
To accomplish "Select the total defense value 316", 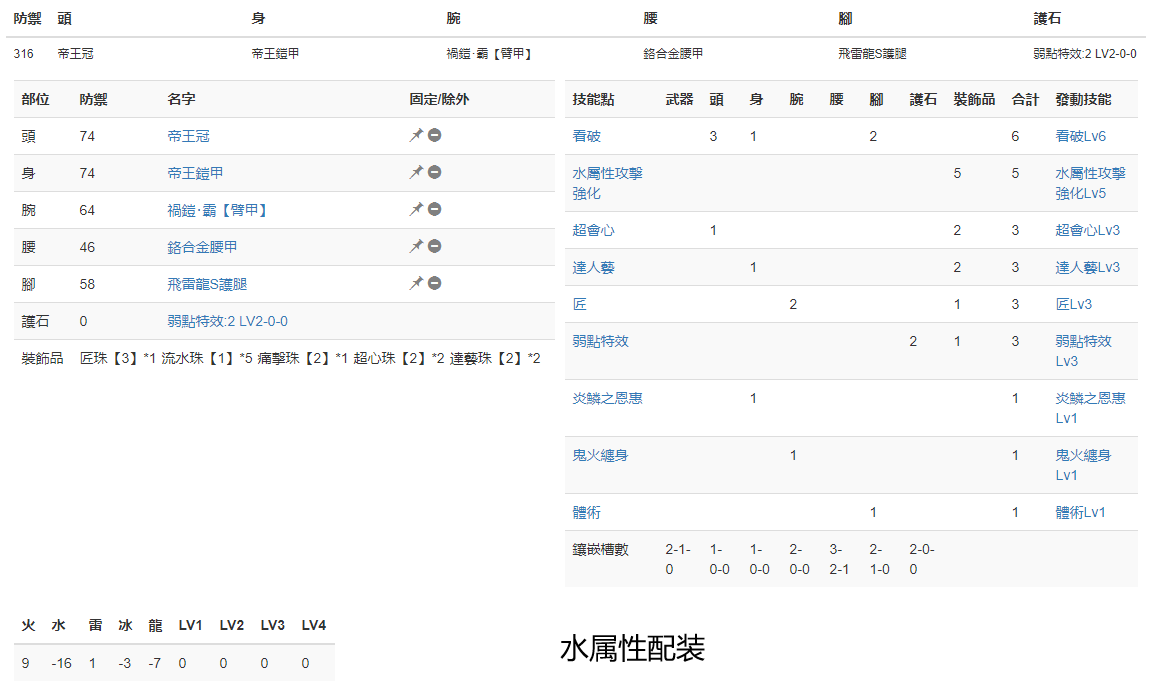I will [24, 54].
